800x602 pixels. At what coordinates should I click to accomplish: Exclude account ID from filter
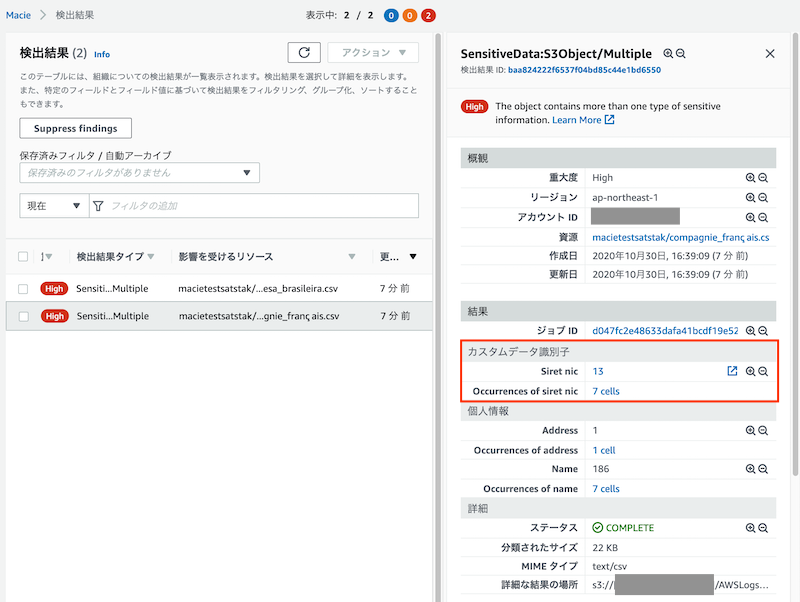coord(763,217)
